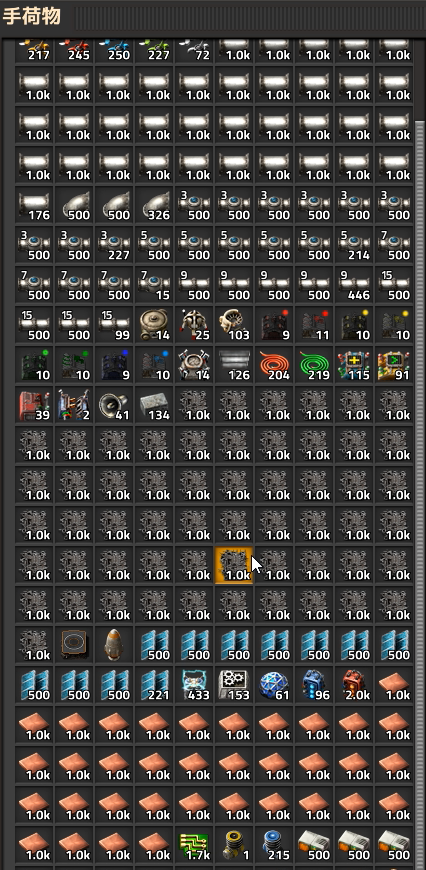Viewport: 426px width, 870px height.
Task: Select the 3-length underground pipe stack of 227
Action: 114,245
